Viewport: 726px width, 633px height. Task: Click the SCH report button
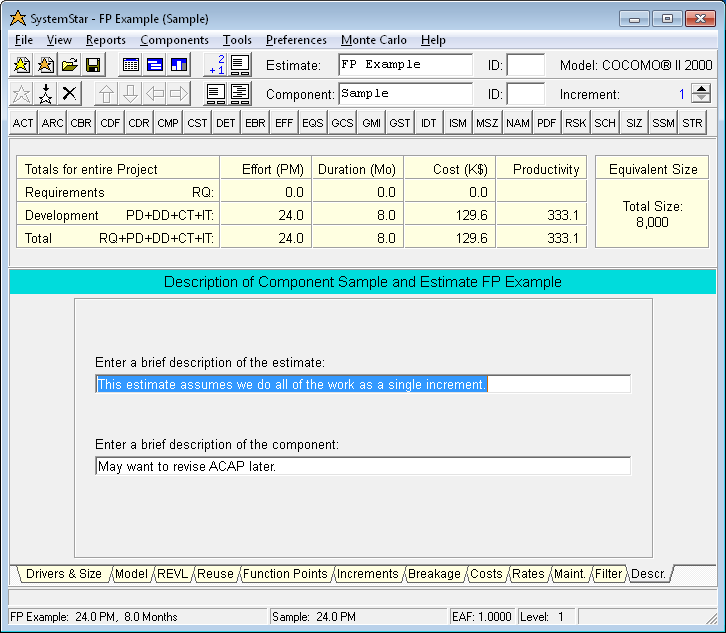pyautogui.click(x=605, y=123)
